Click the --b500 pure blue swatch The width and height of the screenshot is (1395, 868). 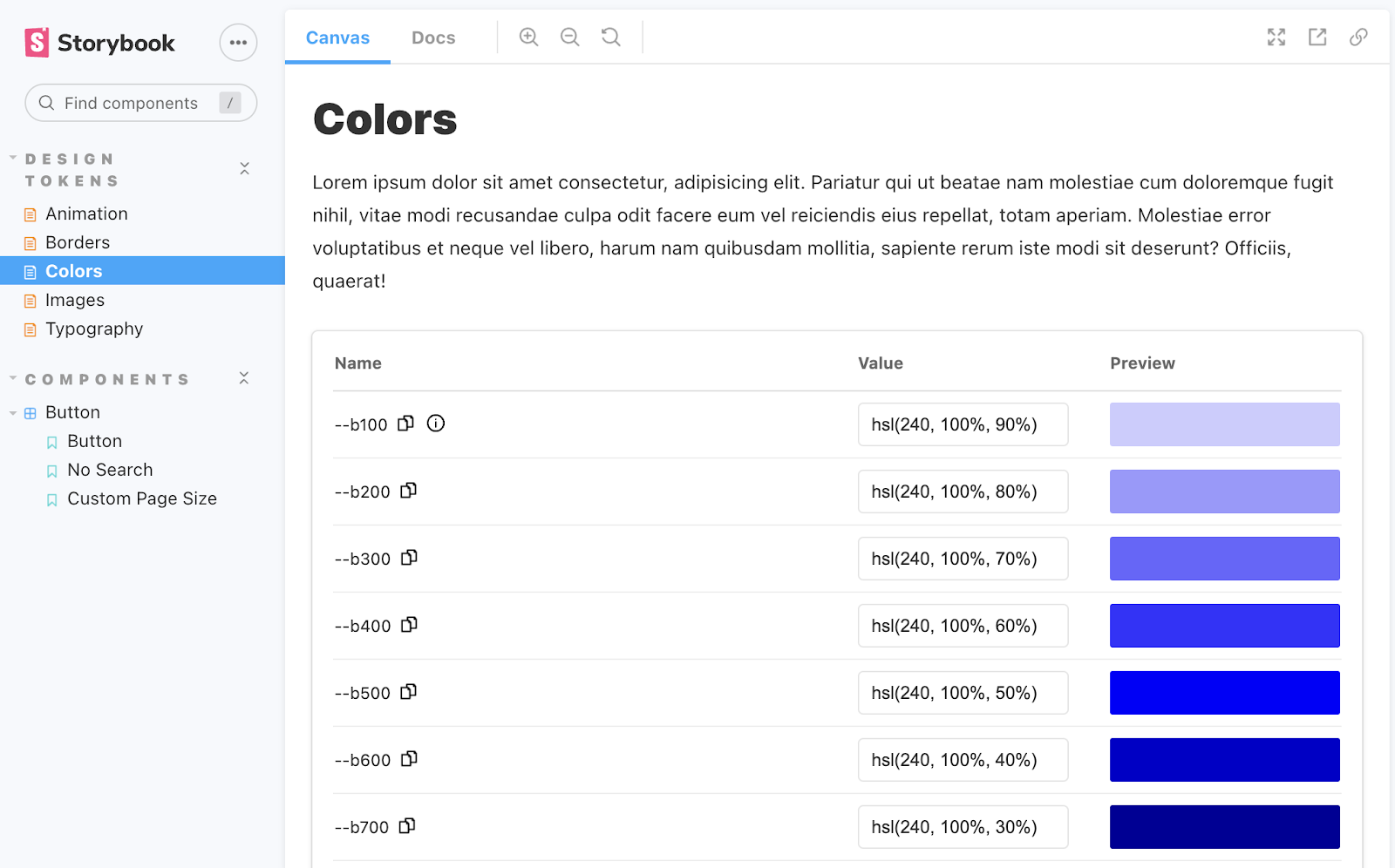coord(1224,693)
